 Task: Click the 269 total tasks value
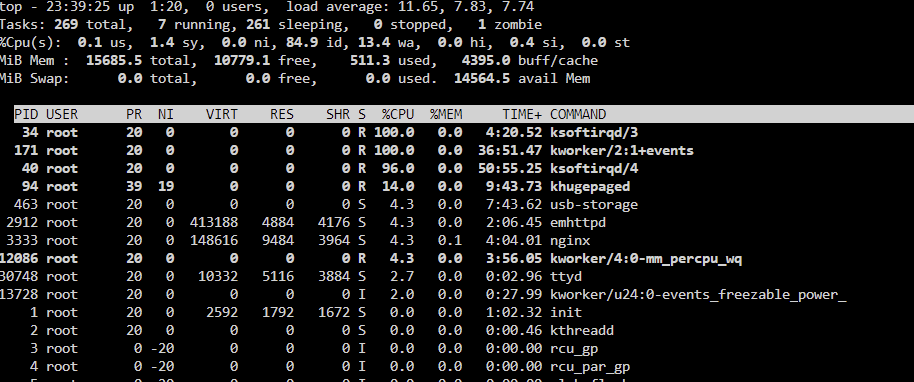tap(66, 24)
